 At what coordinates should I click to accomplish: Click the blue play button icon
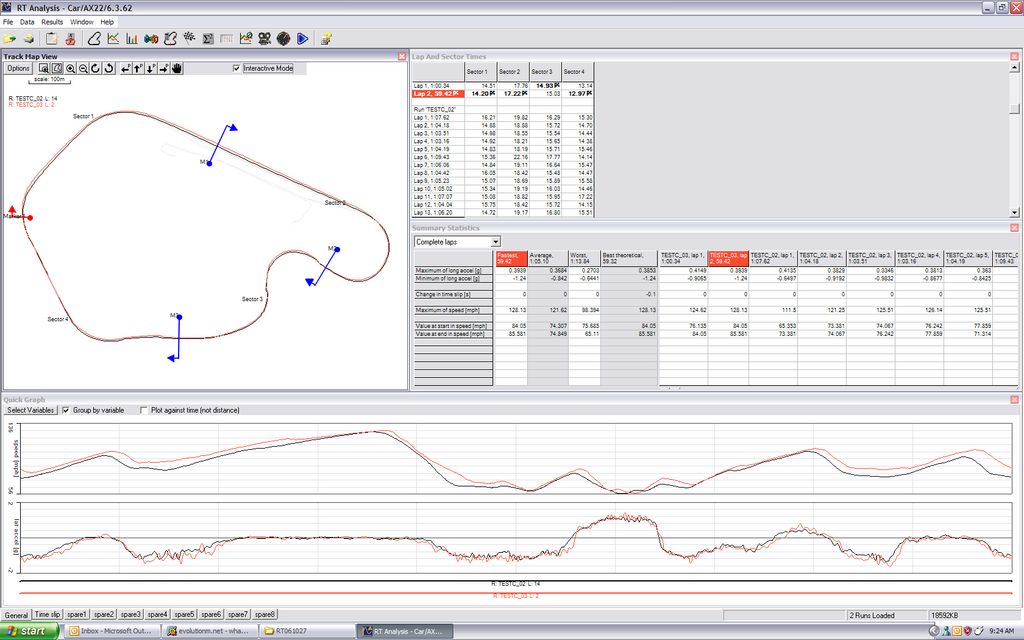[x=301, y=39]
